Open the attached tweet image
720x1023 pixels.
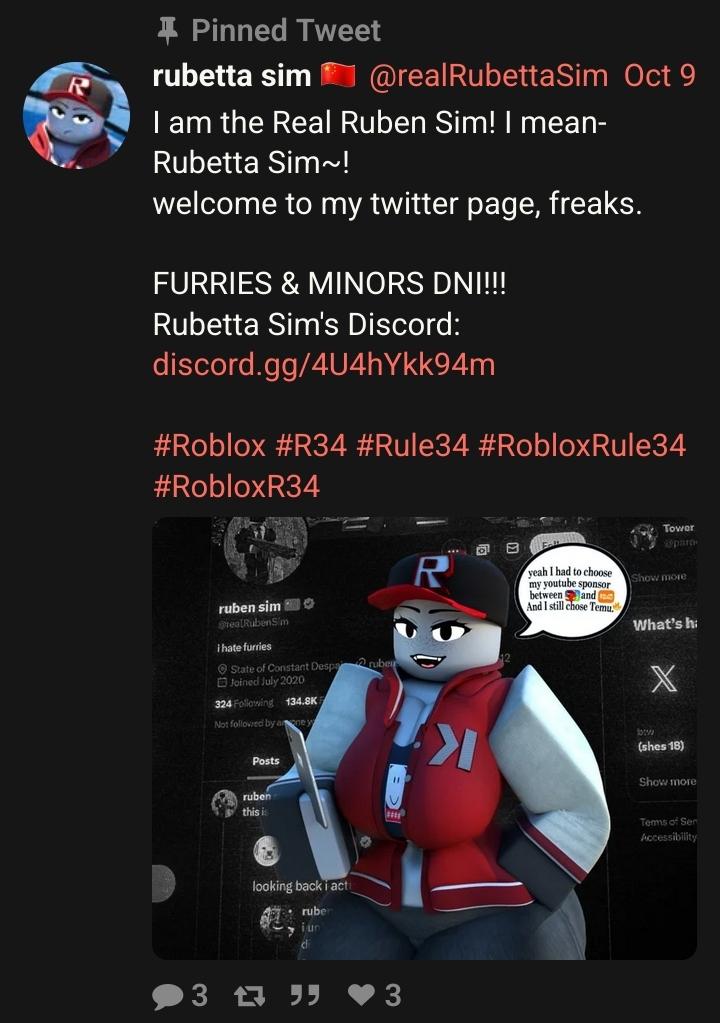(x=425, y=738)
